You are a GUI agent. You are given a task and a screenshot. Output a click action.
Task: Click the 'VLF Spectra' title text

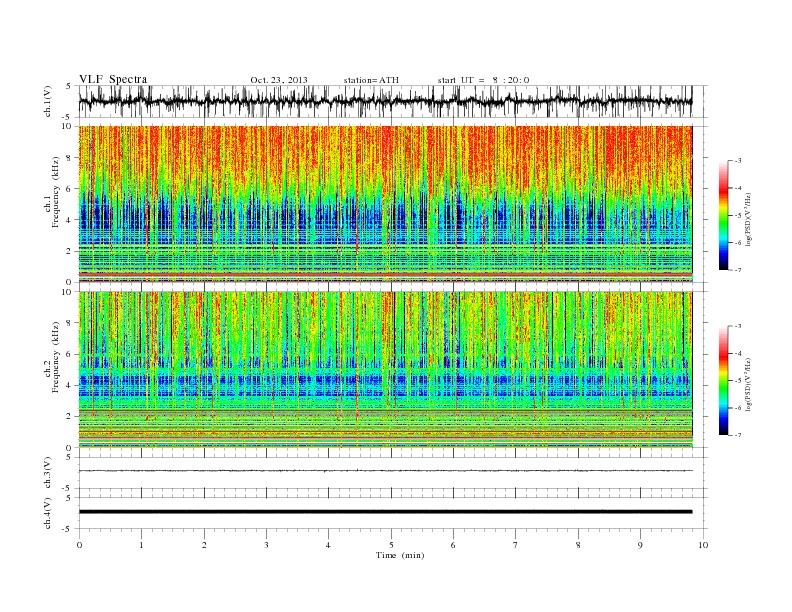click(x=113, y=79)
